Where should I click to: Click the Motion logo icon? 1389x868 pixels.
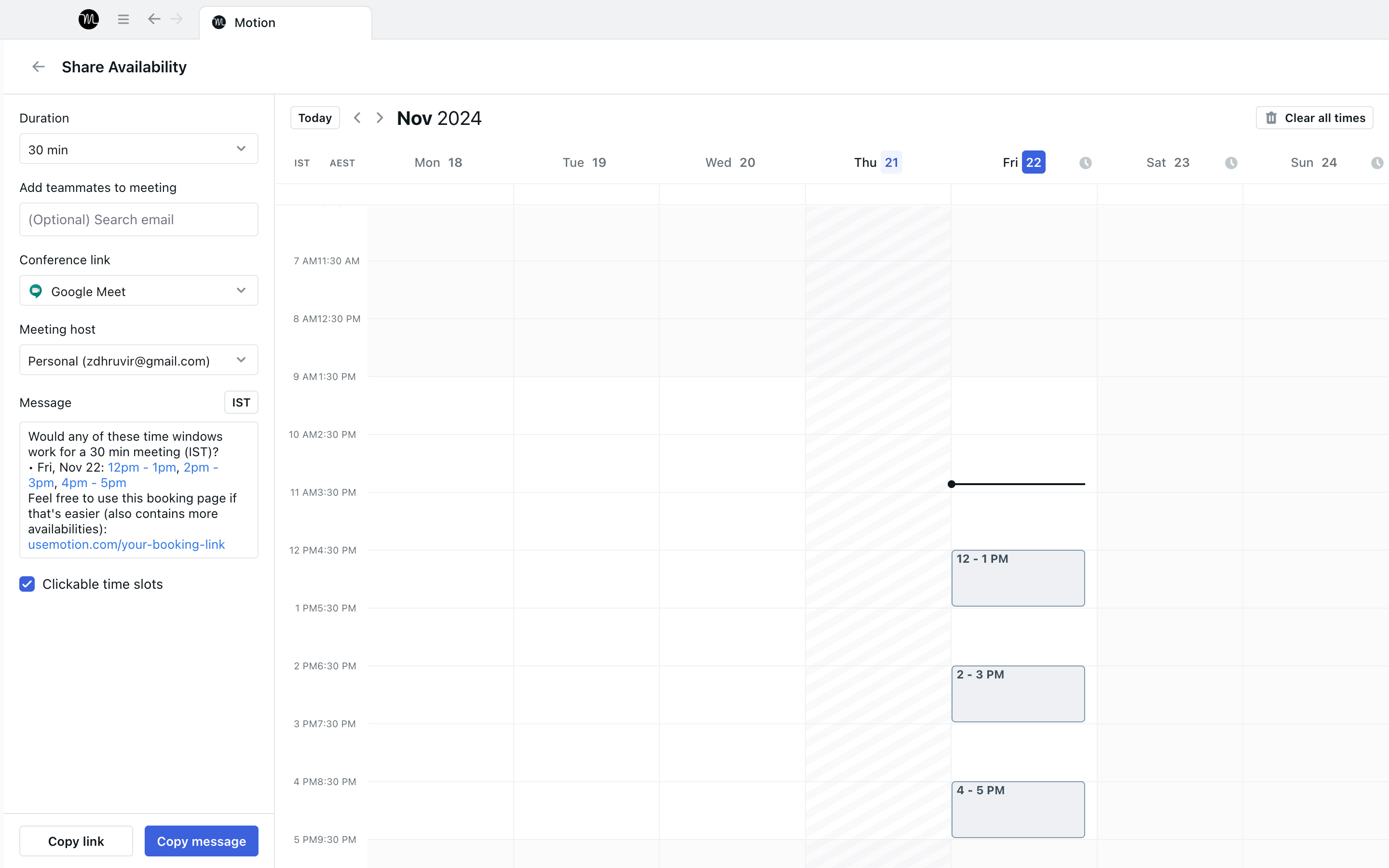pos(88,19)
